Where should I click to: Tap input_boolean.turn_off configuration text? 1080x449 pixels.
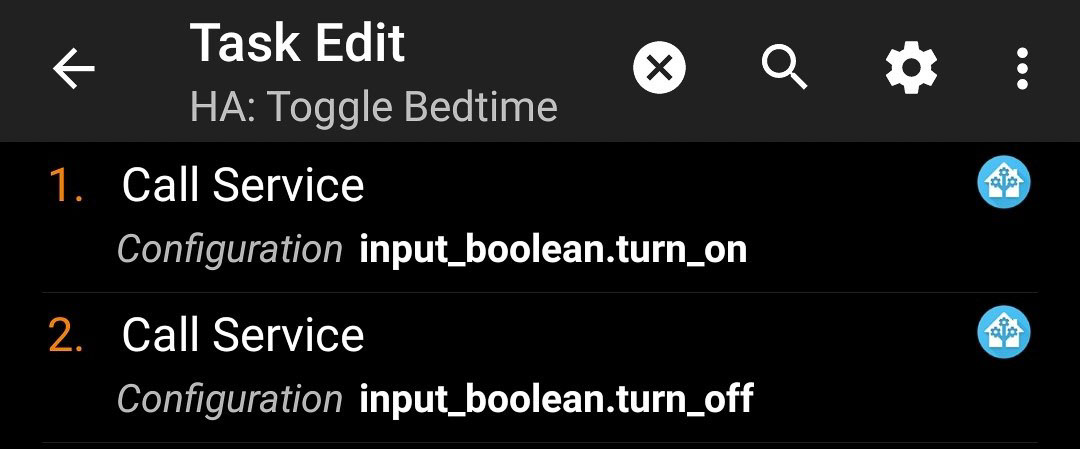point(557,400)
